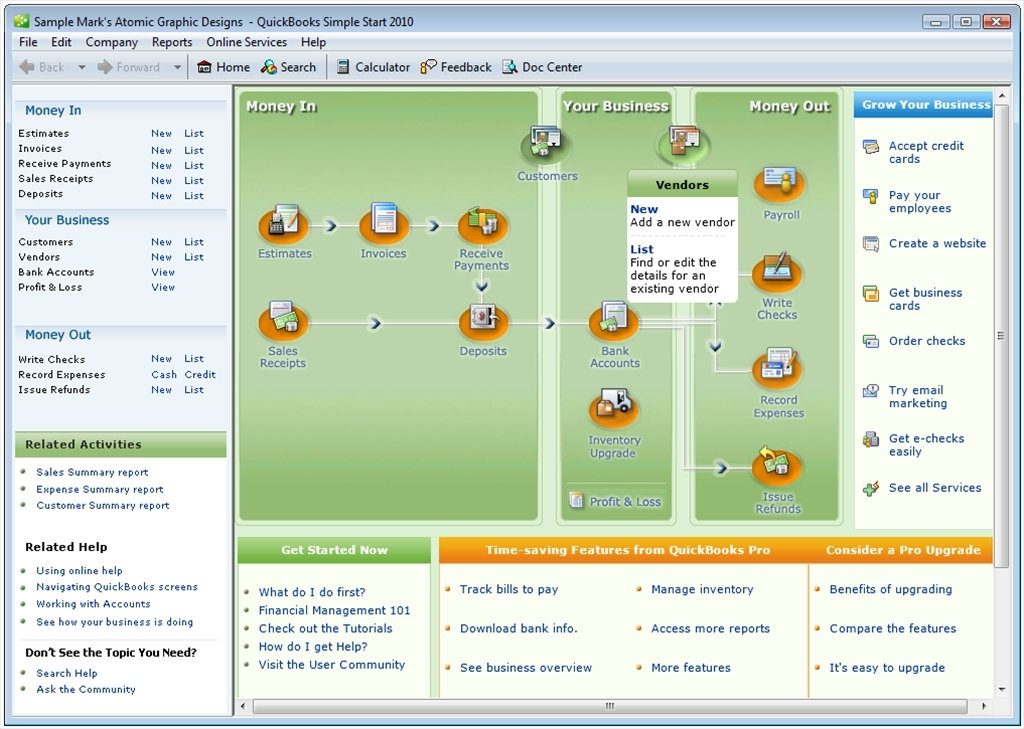Image resolution: width=1024 pixels, height=729 pixels.
Task: Open the Help menu
Action: (313, 42)
